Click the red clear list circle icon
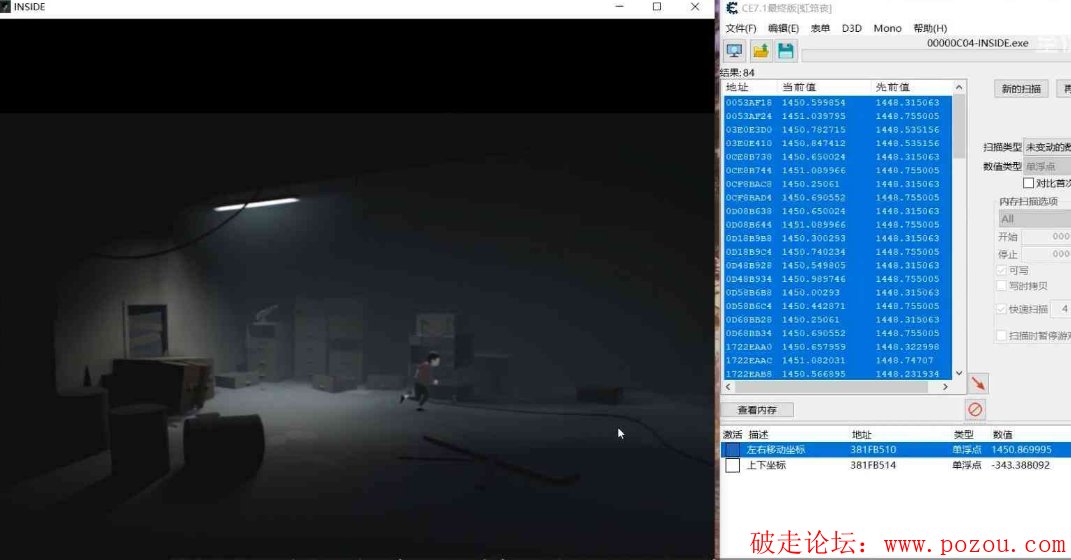 (x=975, y=409)
